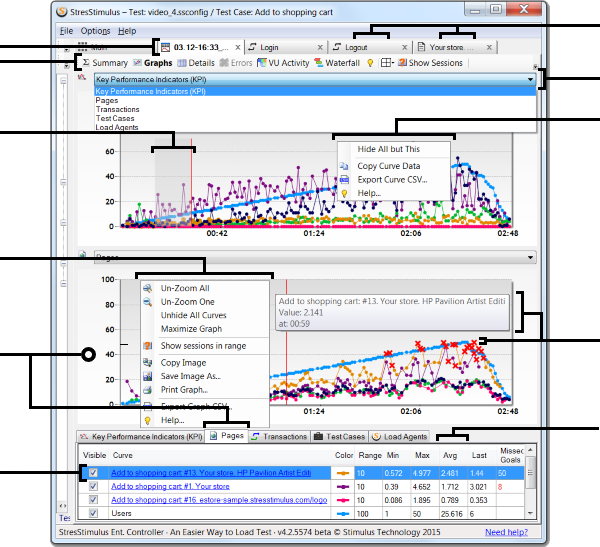
Task: Open the Transactions bottom tab
Action: click(280, 437)
